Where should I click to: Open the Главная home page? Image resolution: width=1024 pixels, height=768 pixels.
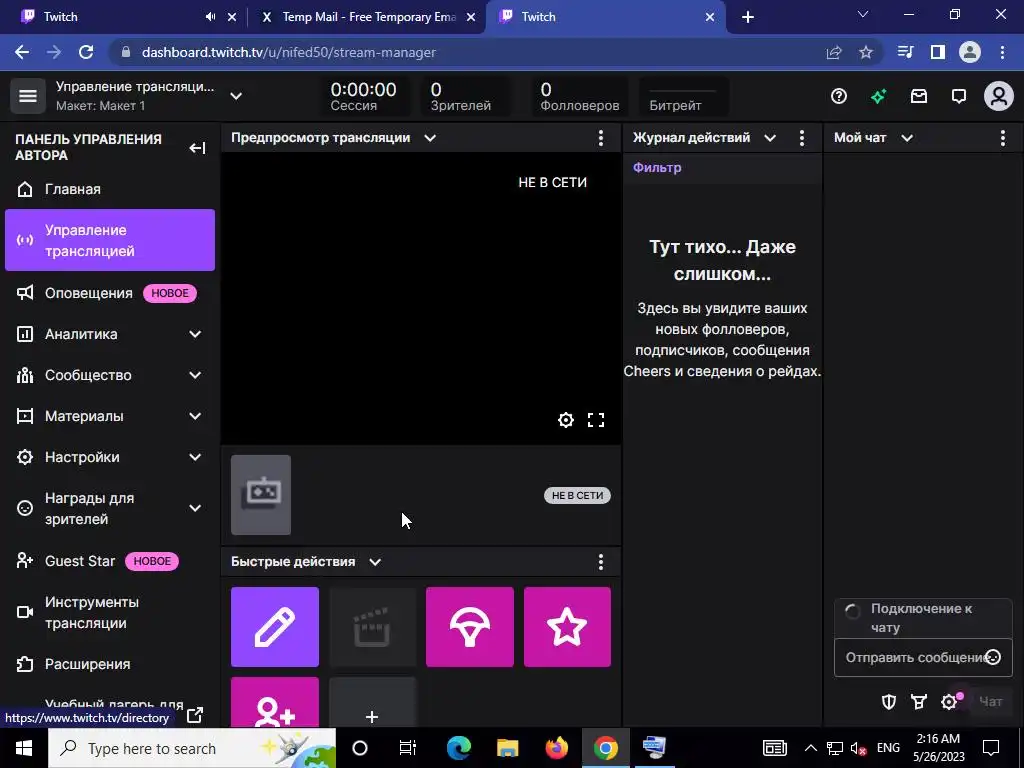[x=110, y=189]
